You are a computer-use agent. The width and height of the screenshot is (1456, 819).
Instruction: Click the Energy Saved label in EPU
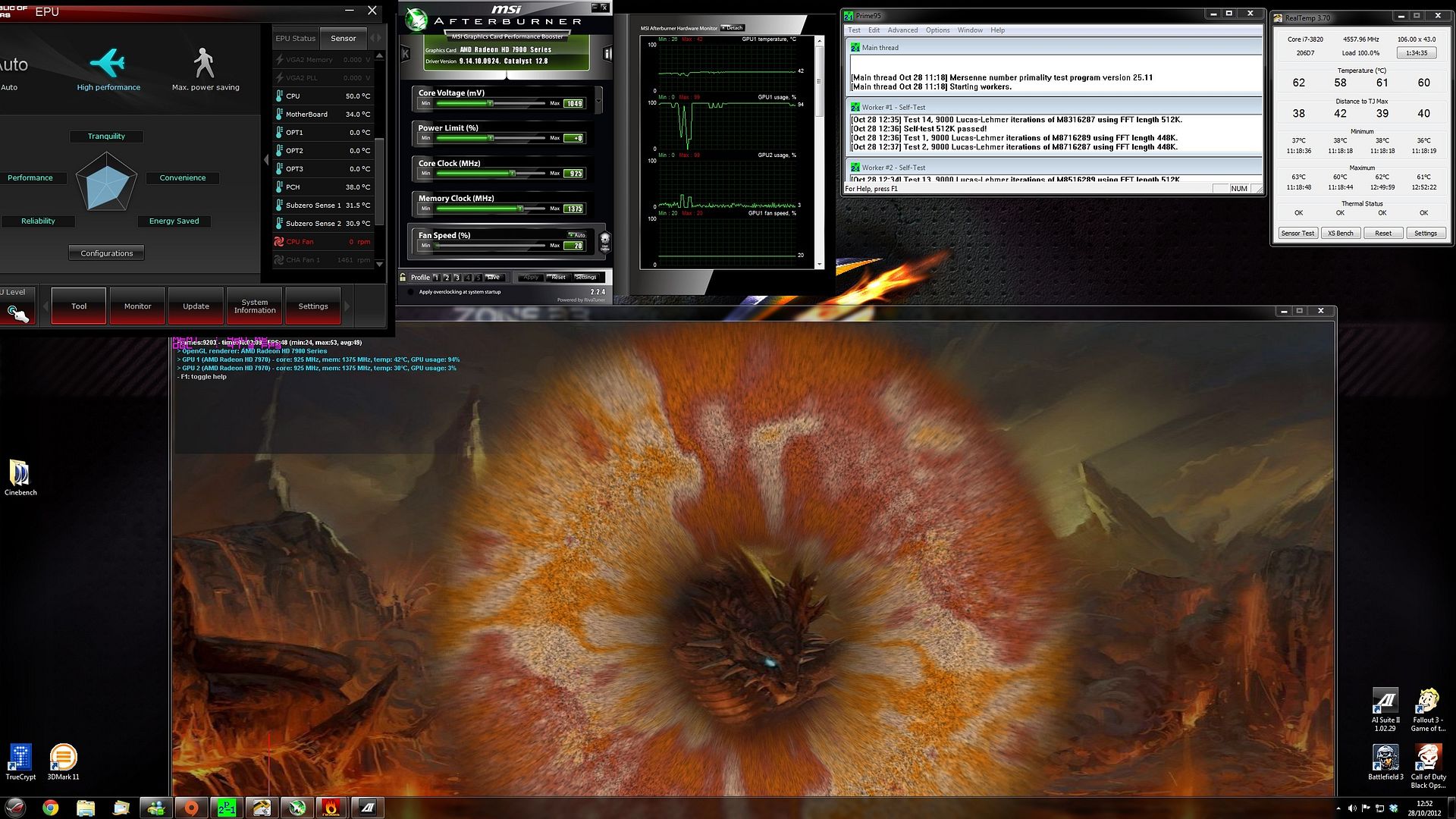(174, 221)
